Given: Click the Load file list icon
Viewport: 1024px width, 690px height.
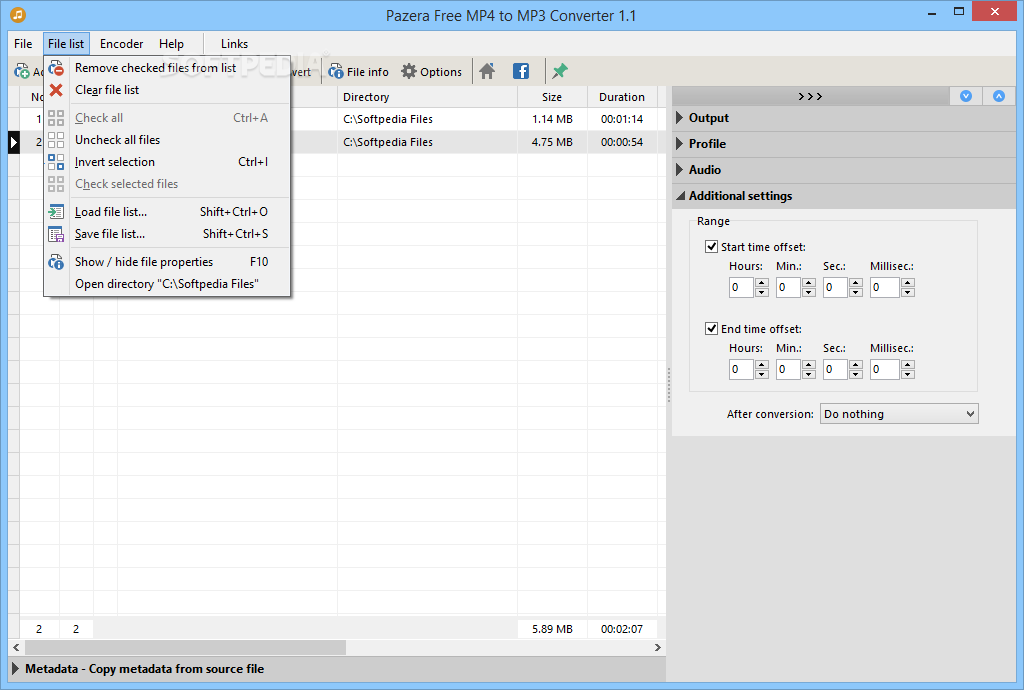Looking at the screenshot, I should click(56, 212).
